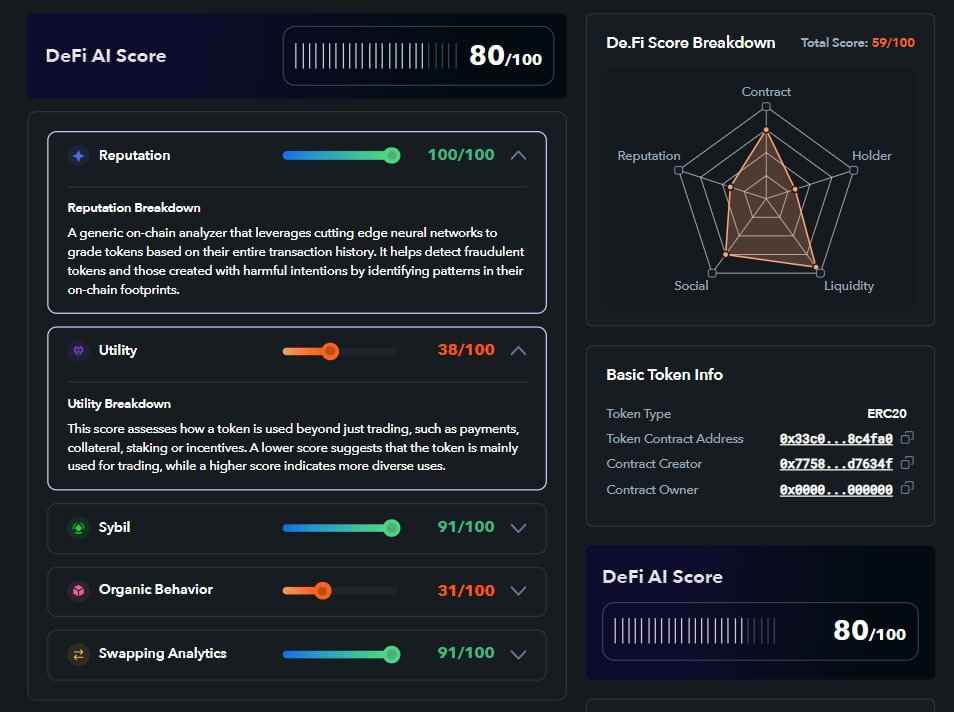954x712 pixels.
Task: Click the Sybil 91/100 score value
Action: tap(466, 526)
